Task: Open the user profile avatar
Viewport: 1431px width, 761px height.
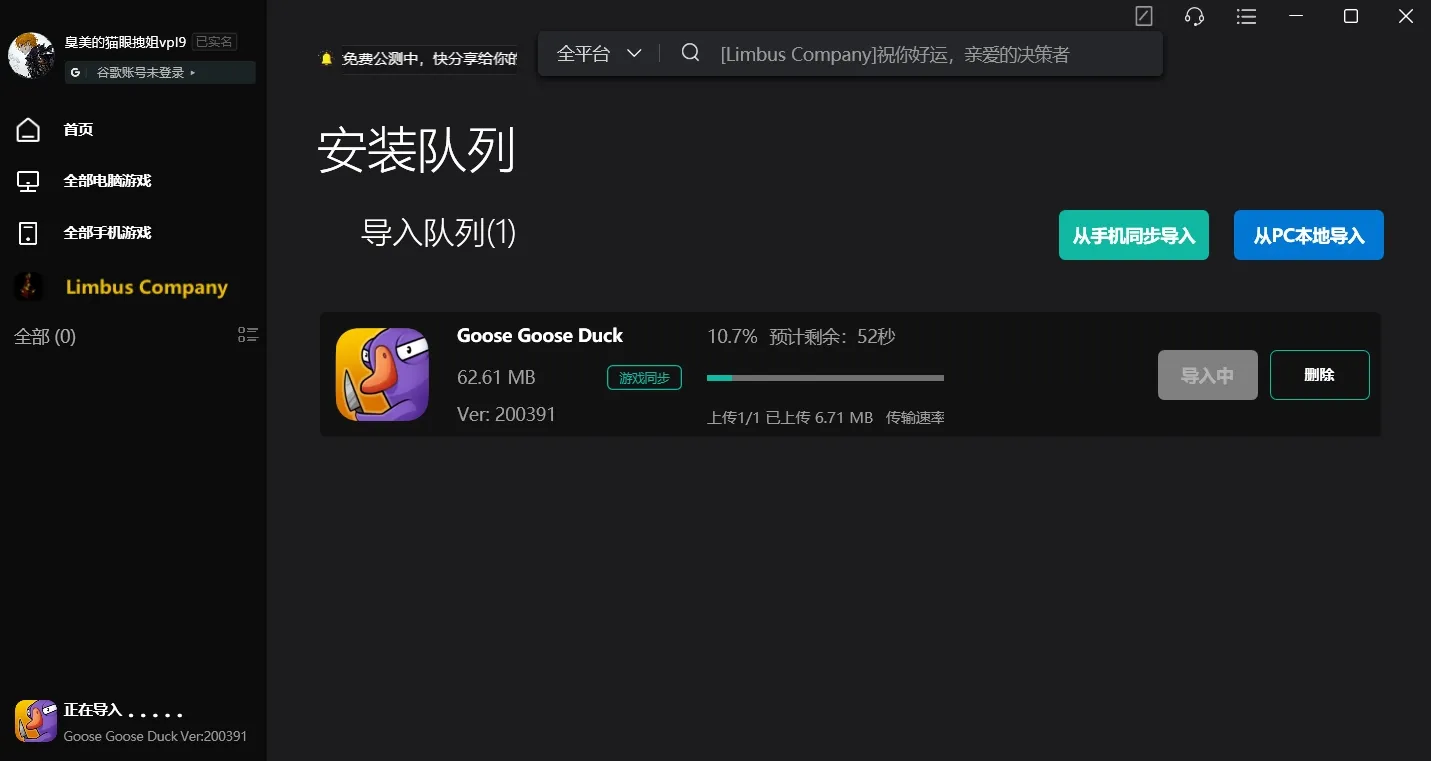Action: click(31, 55)
